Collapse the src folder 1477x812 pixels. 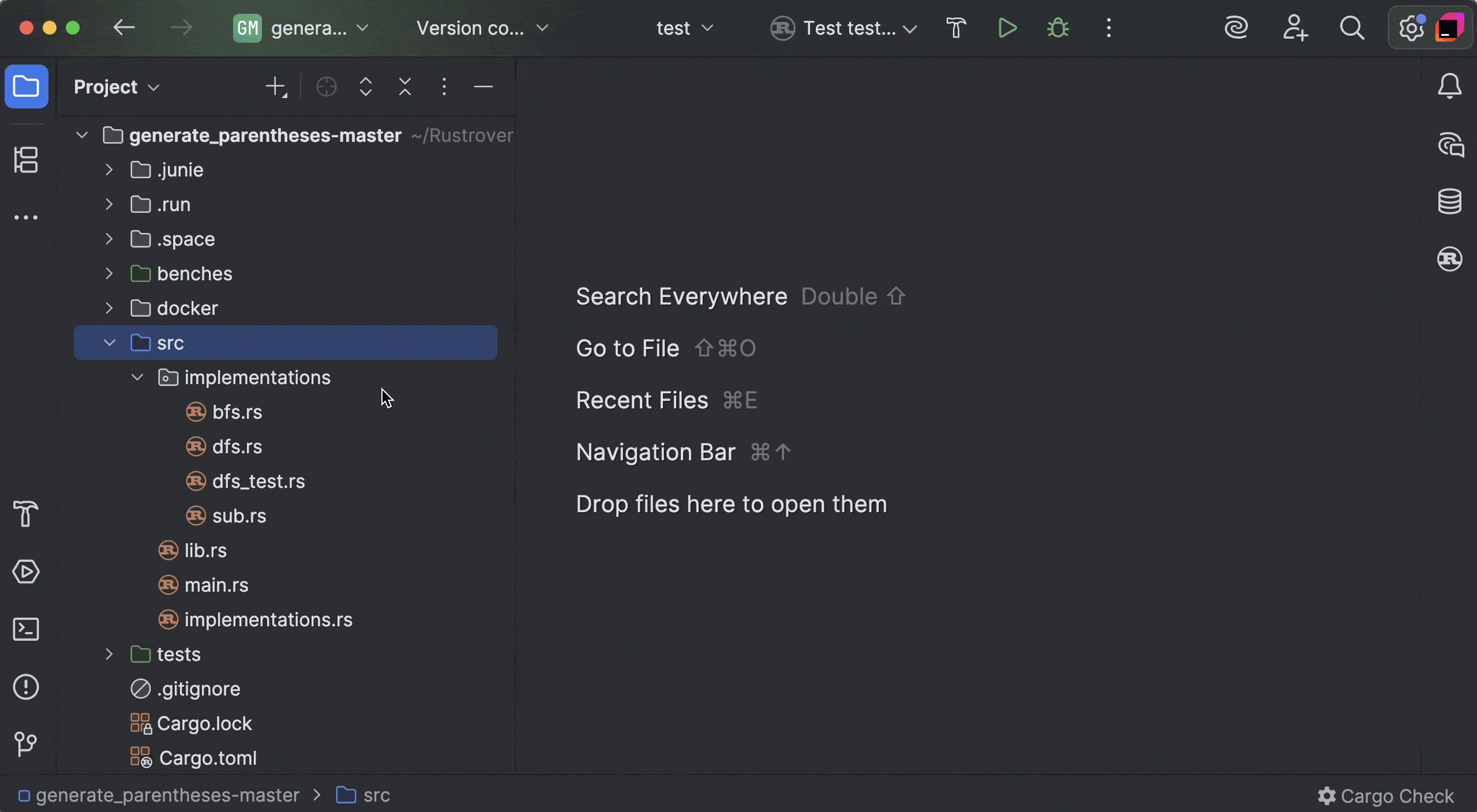(x=110, y=343)
